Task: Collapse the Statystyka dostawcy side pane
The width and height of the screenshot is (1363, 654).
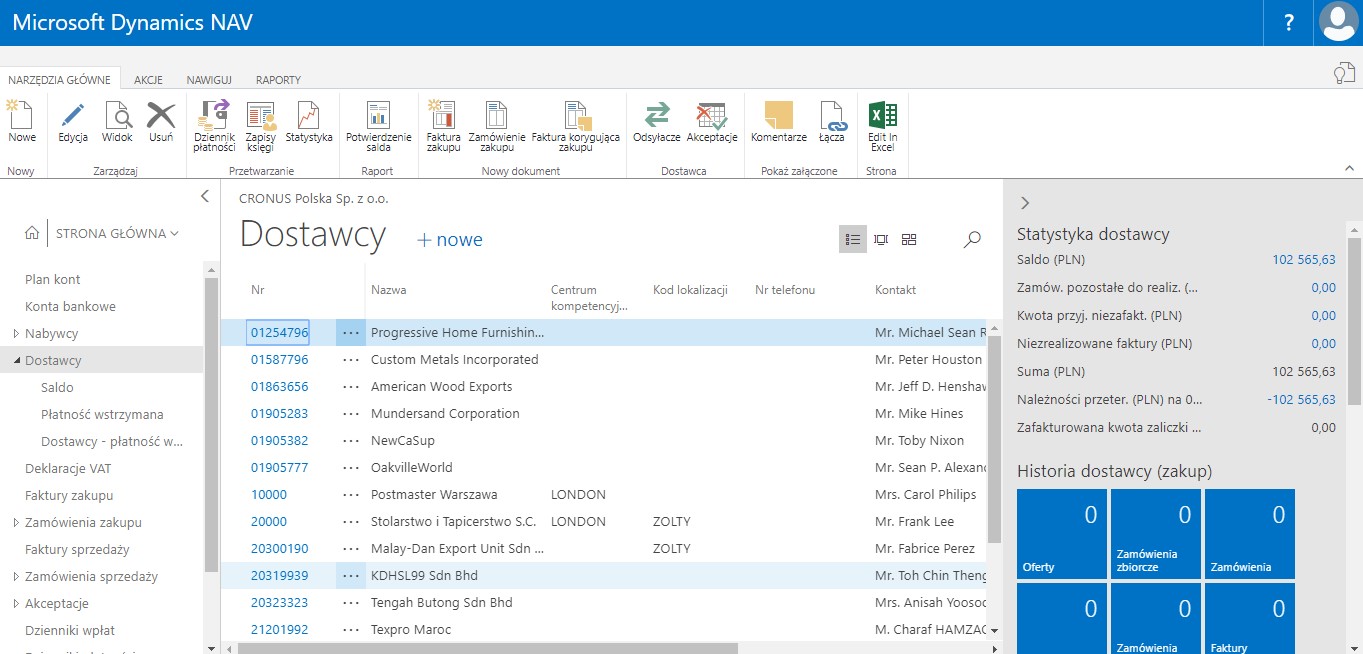Action: (1024, 201)
